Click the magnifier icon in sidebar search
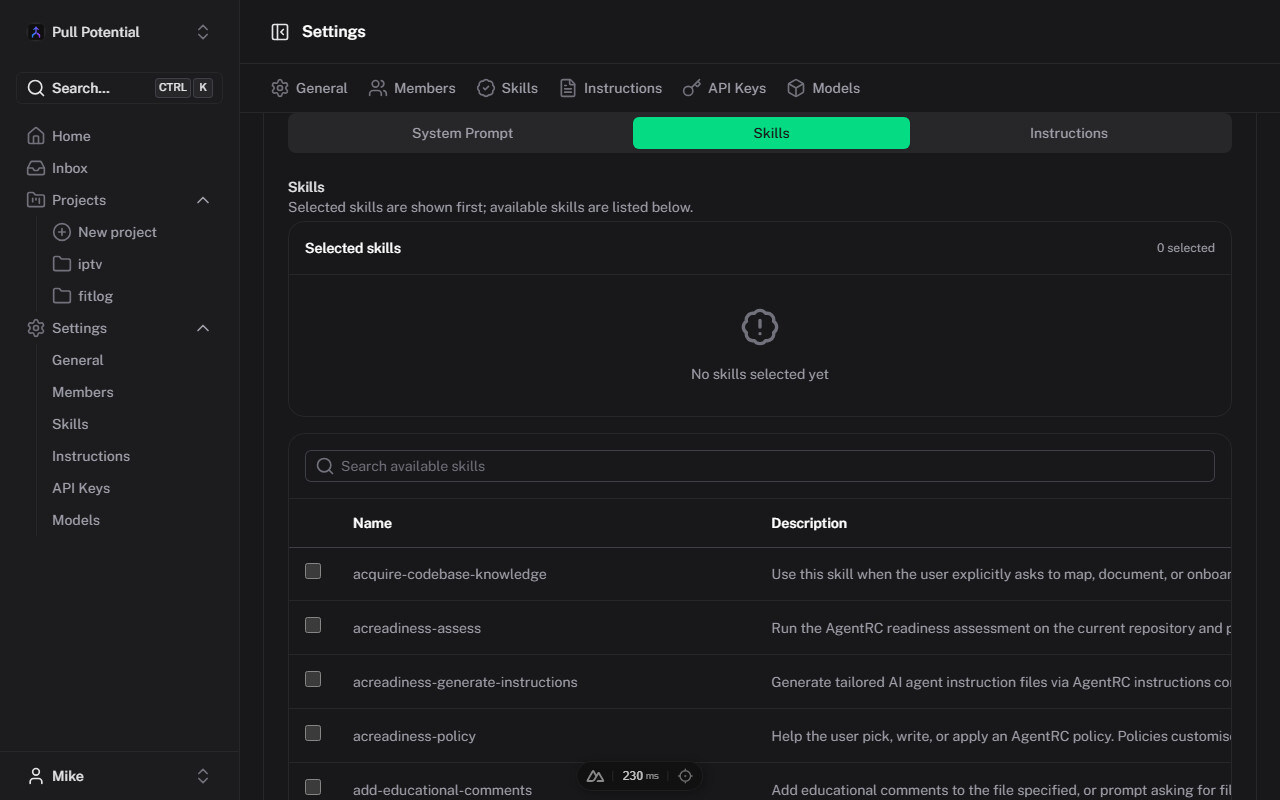The height and width of the screenshot is (800, 1280). point(36,88)
